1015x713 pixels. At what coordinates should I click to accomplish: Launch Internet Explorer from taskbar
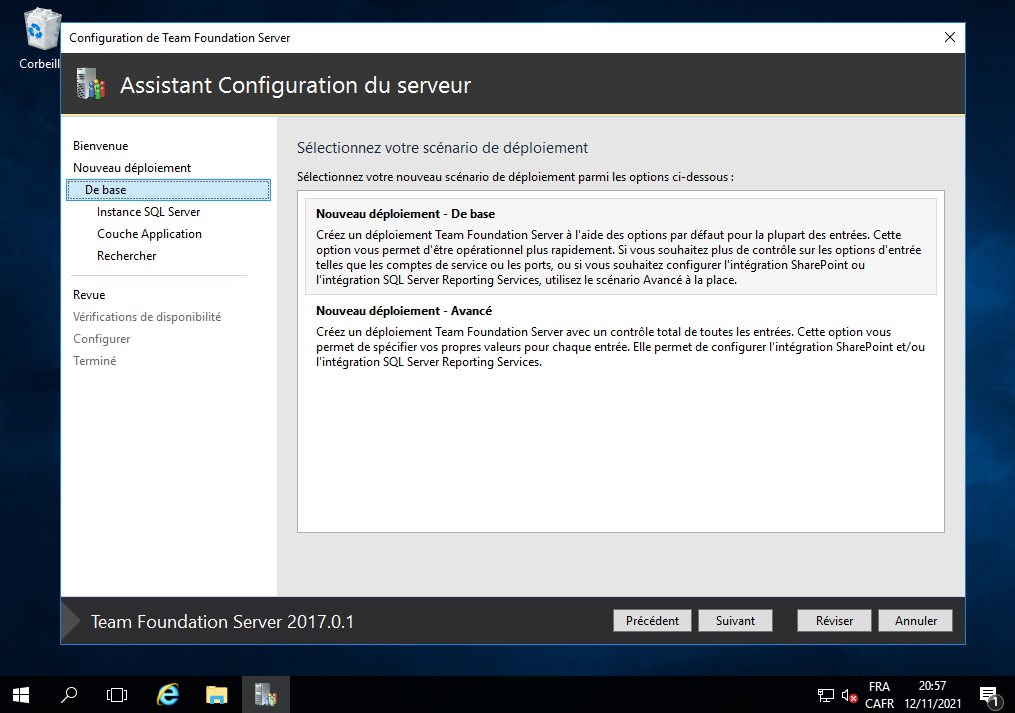tap(168, 694)
